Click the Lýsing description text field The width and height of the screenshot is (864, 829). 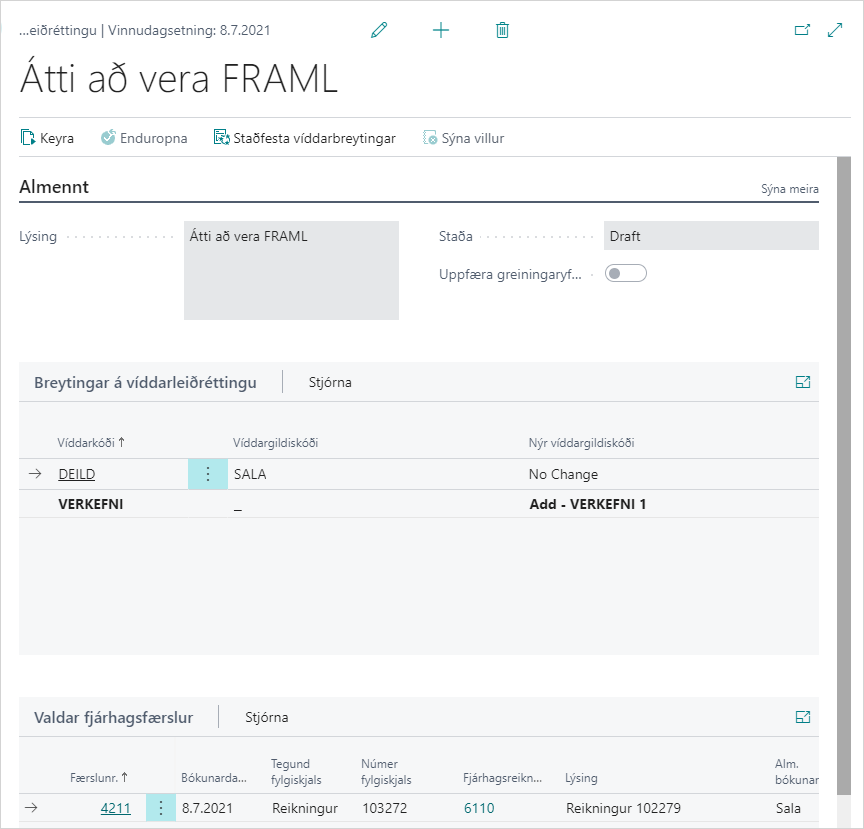(291, 270)
